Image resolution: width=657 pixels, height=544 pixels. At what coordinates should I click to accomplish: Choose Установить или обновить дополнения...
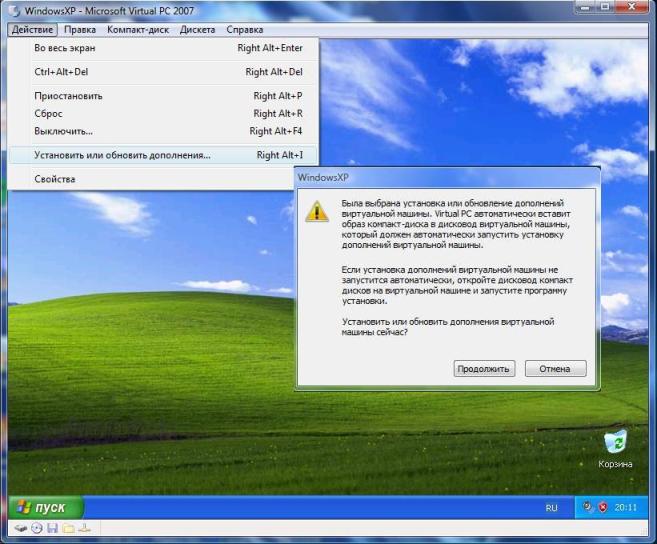pos(163,155)
